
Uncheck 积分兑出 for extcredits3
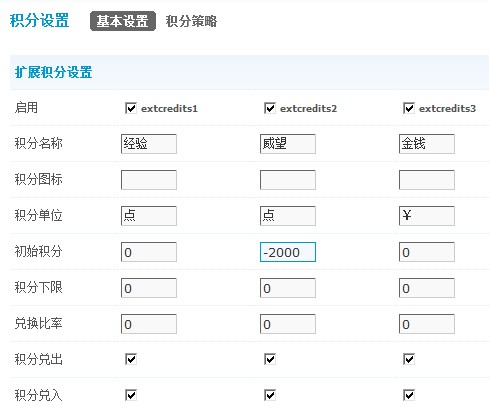tap(409, 359)
